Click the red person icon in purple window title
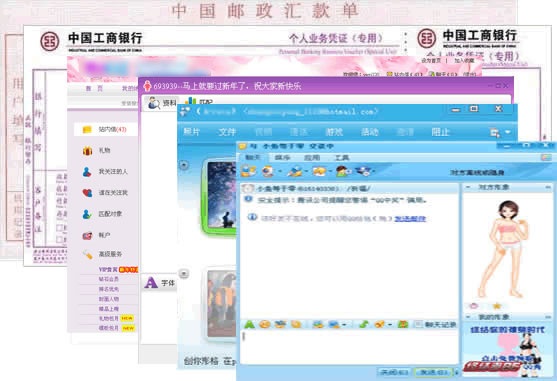The height and width of the screenshot is (381, 557). point(147,86)
